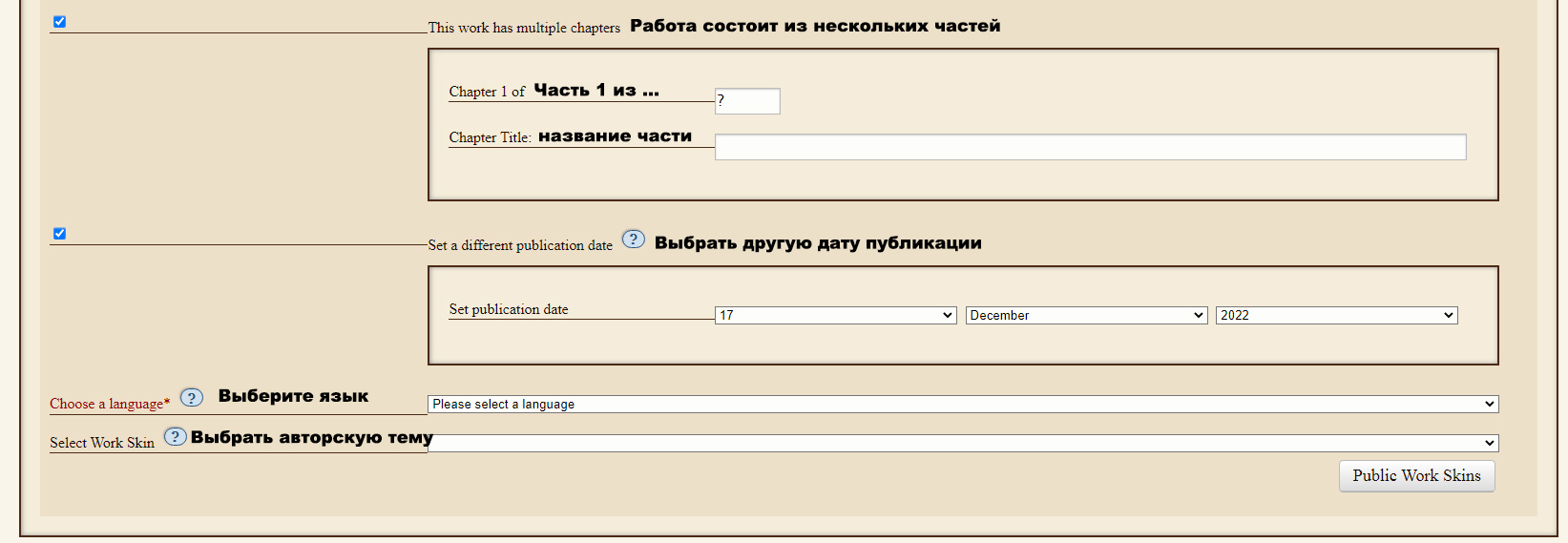1568x543 pixels.
Task: Open help for different publication date
Action: 634,239
